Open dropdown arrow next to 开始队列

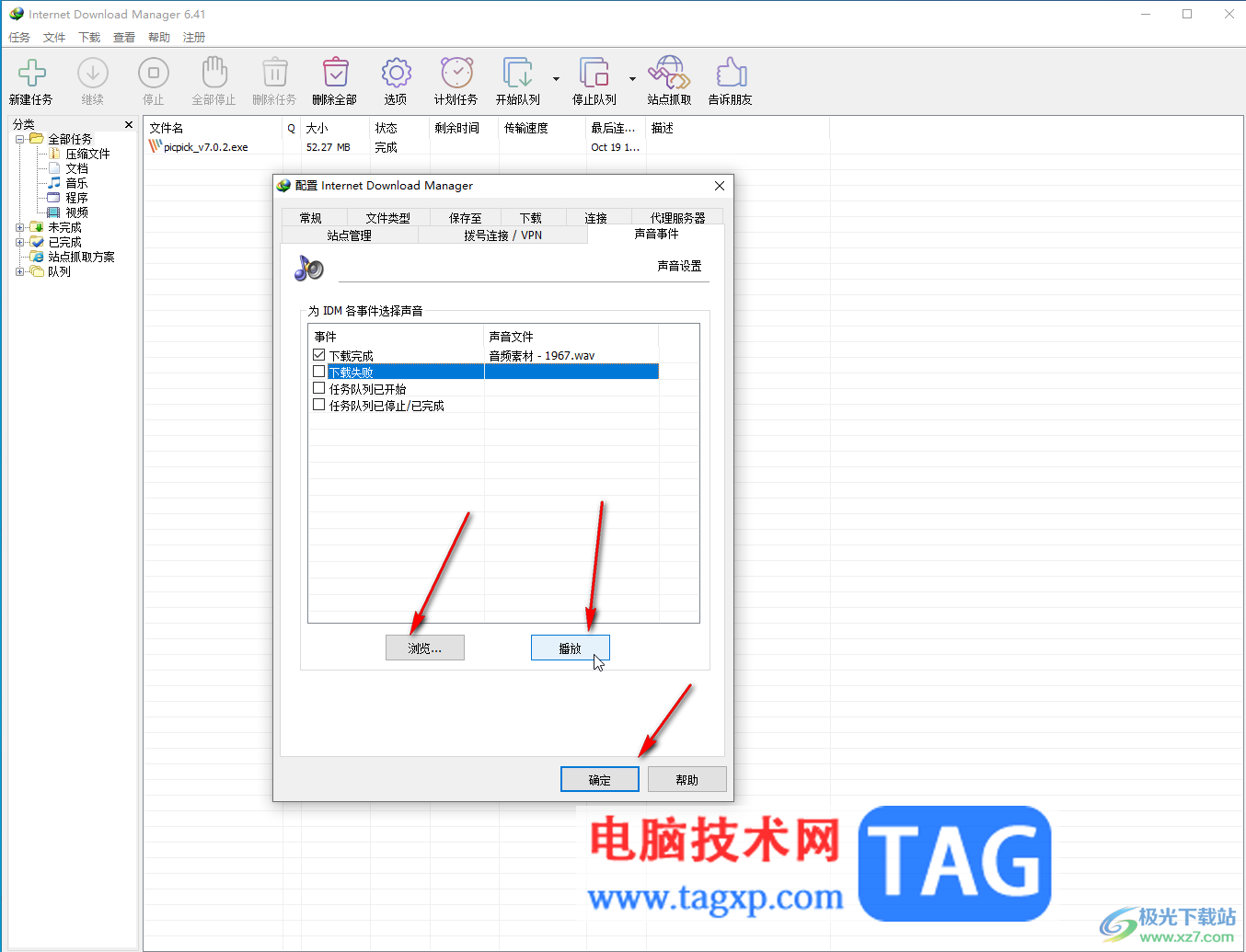(556, 78)
